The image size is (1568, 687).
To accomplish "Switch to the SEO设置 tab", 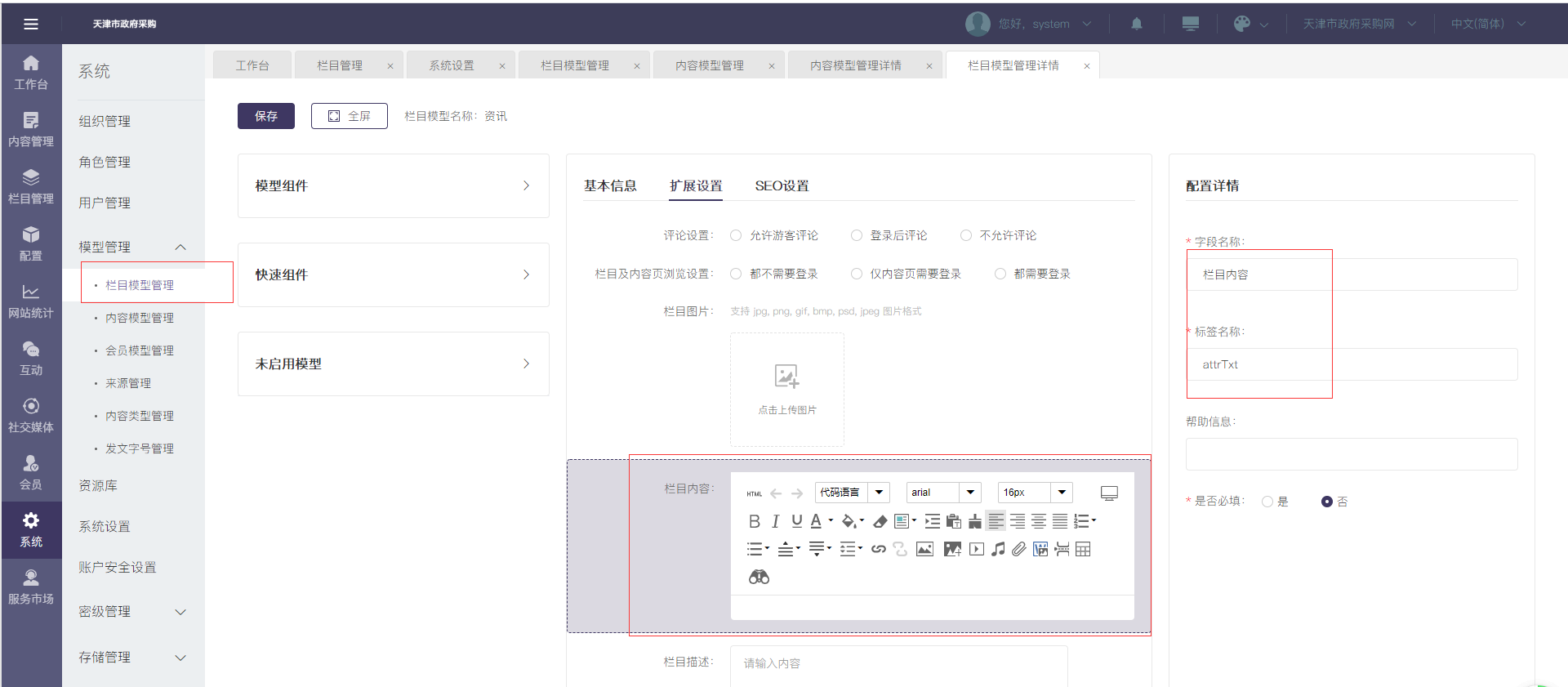I will click(782, 185).
